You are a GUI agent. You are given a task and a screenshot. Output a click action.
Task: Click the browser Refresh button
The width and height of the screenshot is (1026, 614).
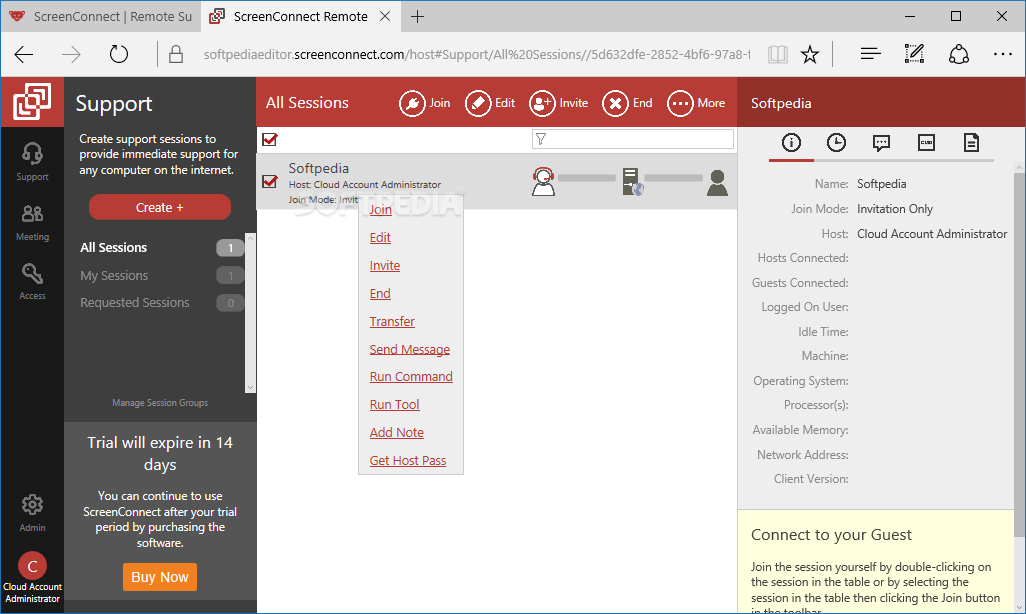click(118, 54)
